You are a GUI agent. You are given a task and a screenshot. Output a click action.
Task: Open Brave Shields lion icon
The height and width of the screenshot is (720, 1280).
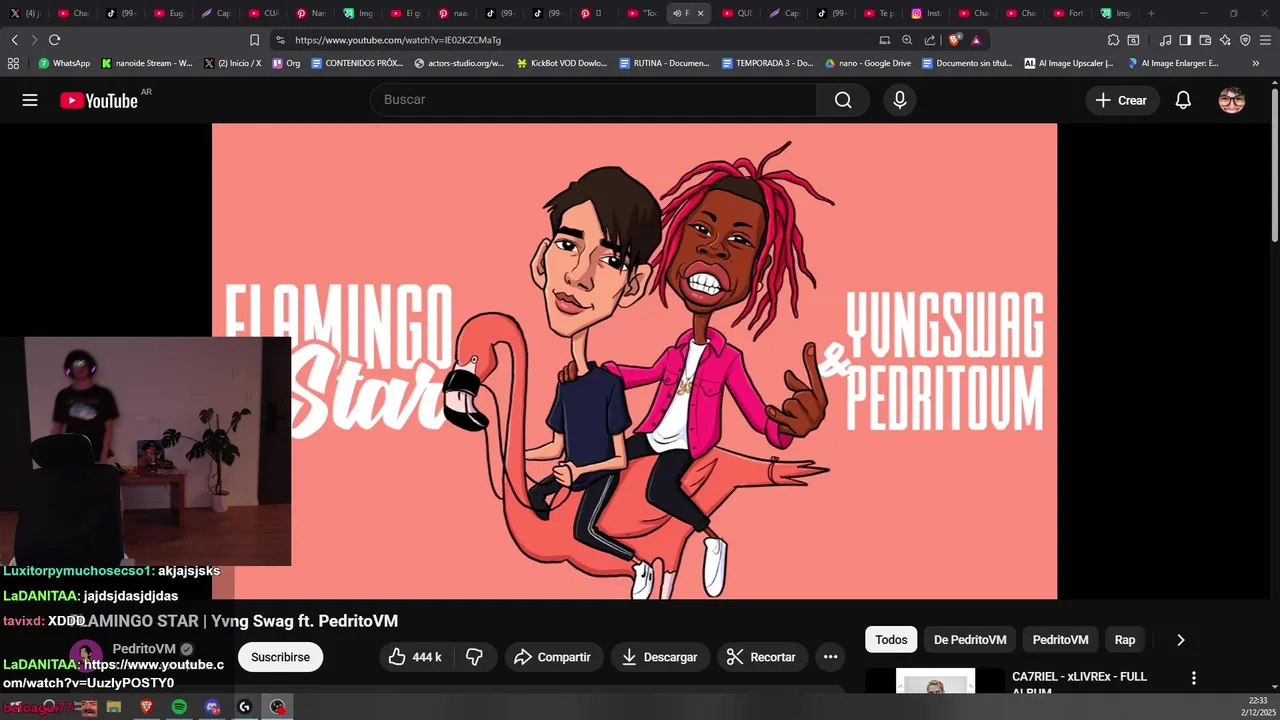point(955,40)
